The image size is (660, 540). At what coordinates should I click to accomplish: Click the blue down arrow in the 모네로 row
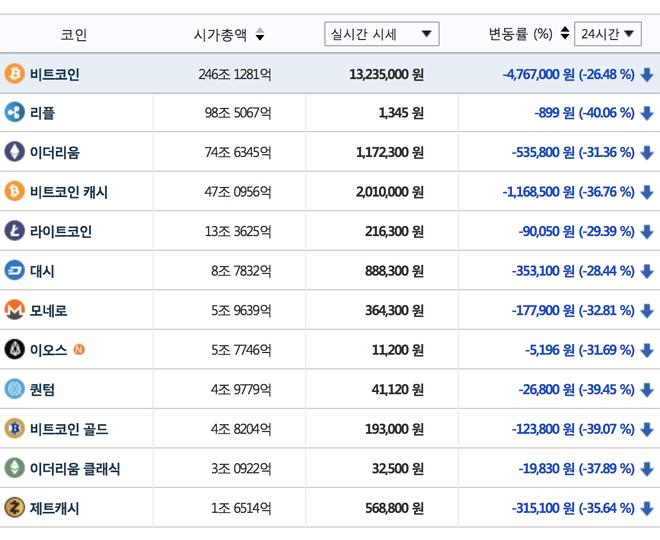(647, 311)
